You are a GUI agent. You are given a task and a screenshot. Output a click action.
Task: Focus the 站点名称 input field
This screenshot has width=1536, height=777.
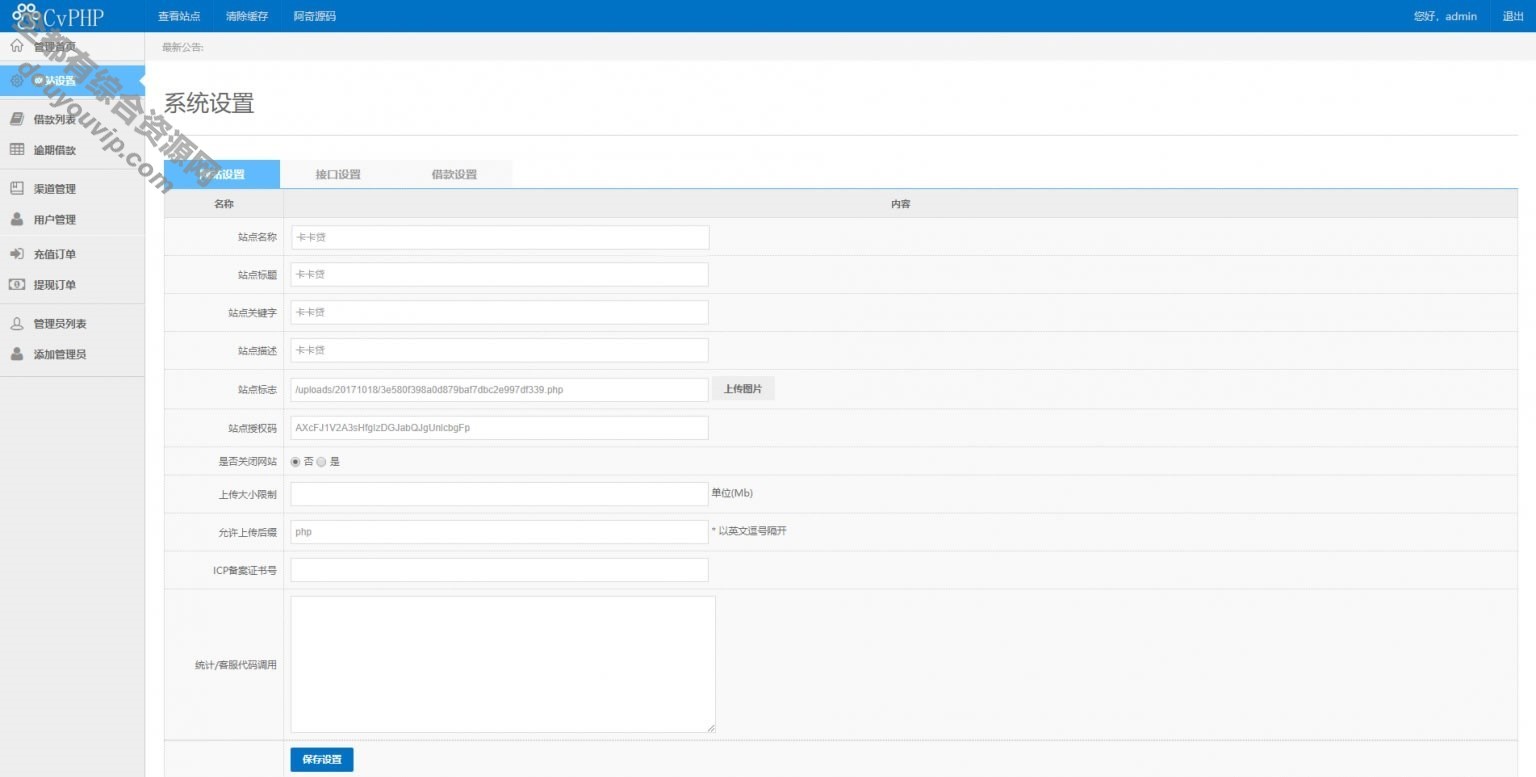coord(500,237)
